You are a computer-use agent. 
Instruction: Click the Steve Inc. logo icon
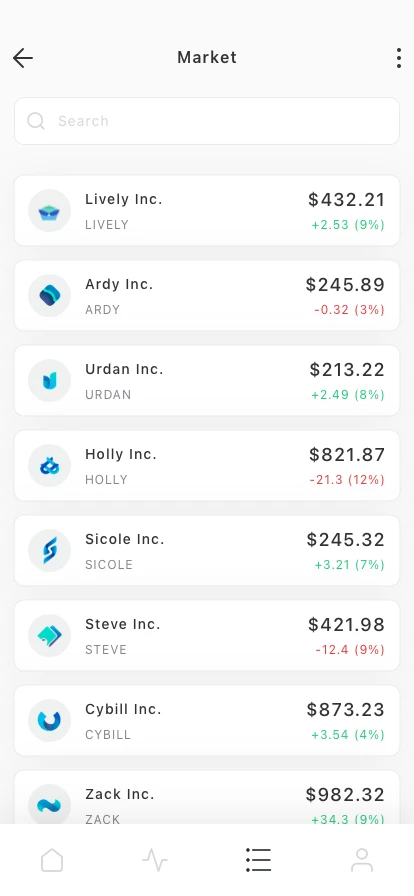(x=50, y=635)
